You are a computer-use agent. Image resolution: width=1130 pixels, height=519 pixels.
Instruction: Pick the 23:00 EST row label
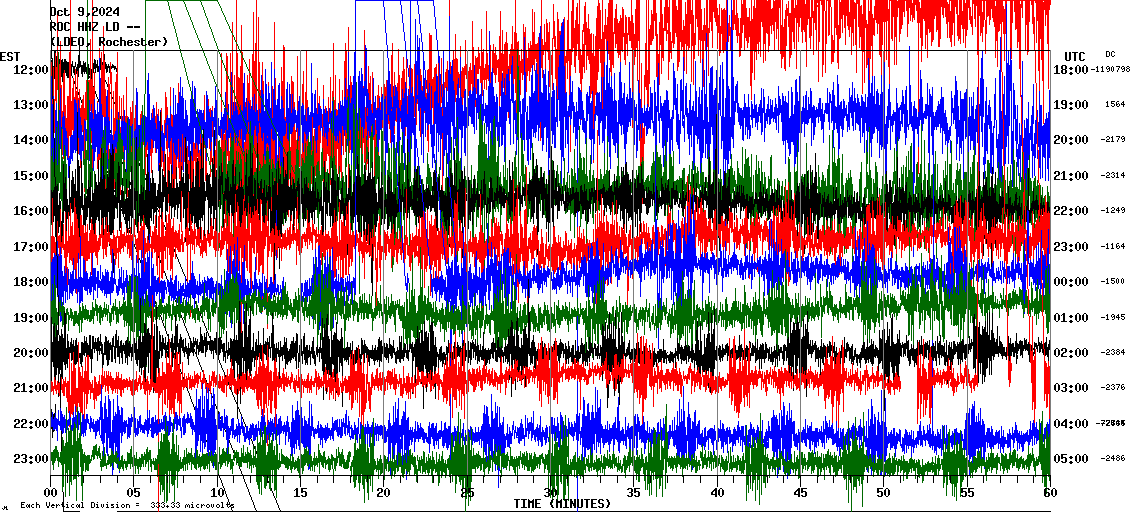point(31,459)
